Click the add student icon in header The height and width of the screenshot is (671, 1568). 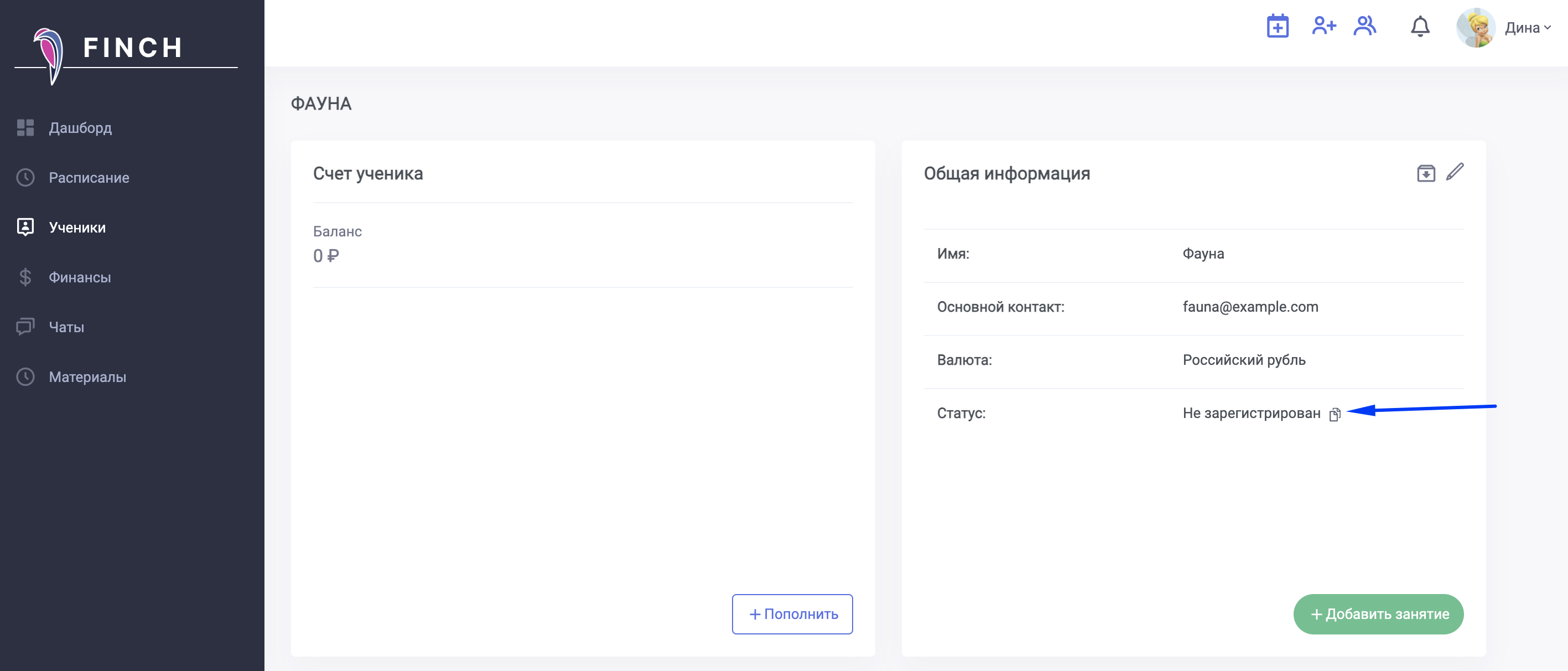1323,25
